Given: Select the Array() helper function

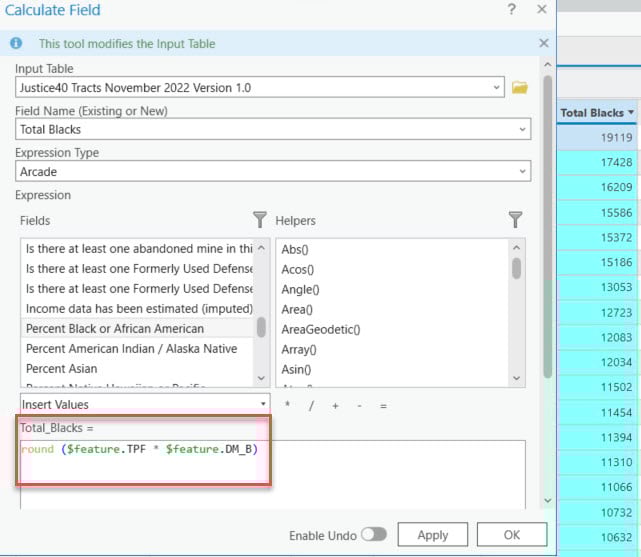Looking at the screenshot, I should [392, 349].
